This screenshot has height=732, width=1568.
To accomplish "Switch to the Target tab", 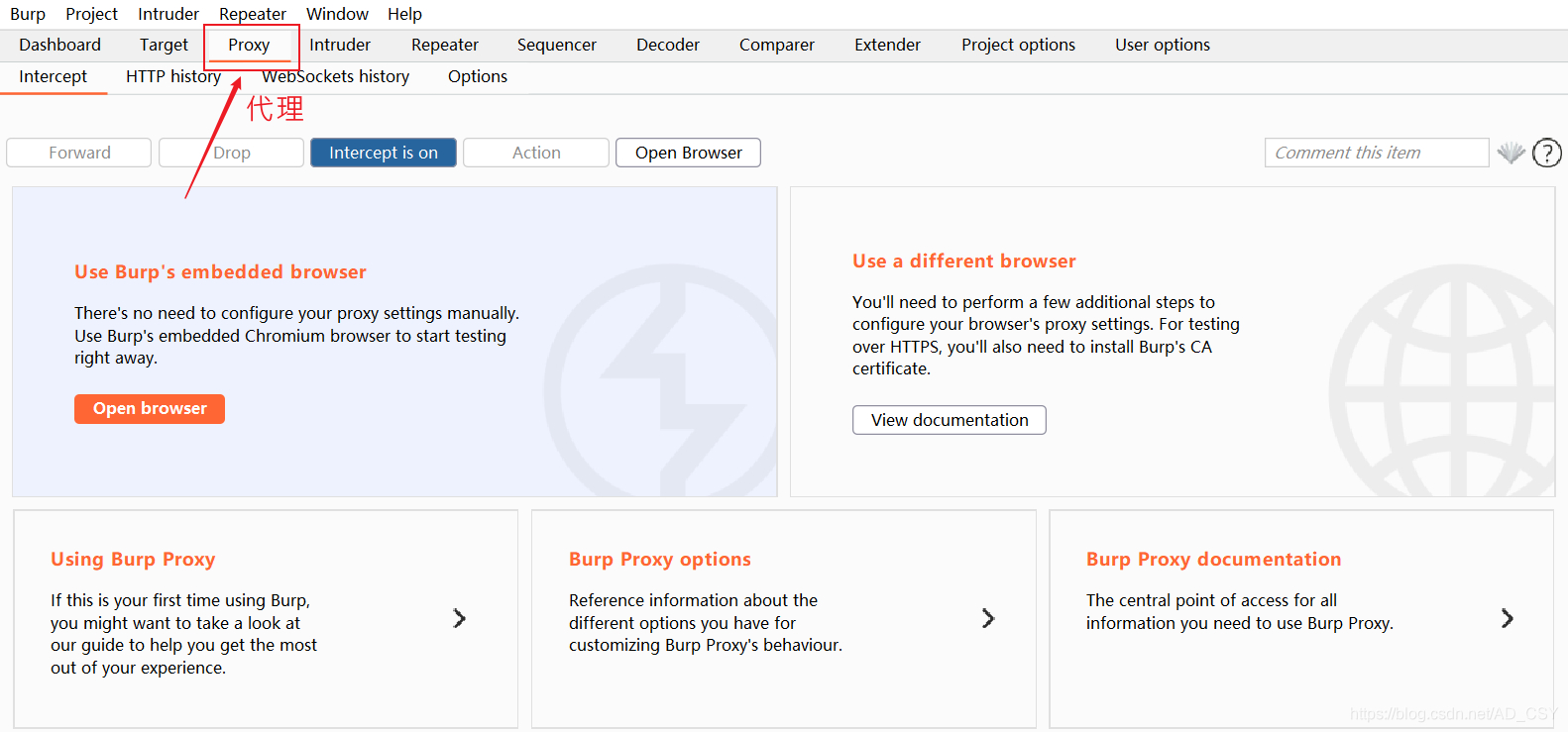I will coord(164,45).
